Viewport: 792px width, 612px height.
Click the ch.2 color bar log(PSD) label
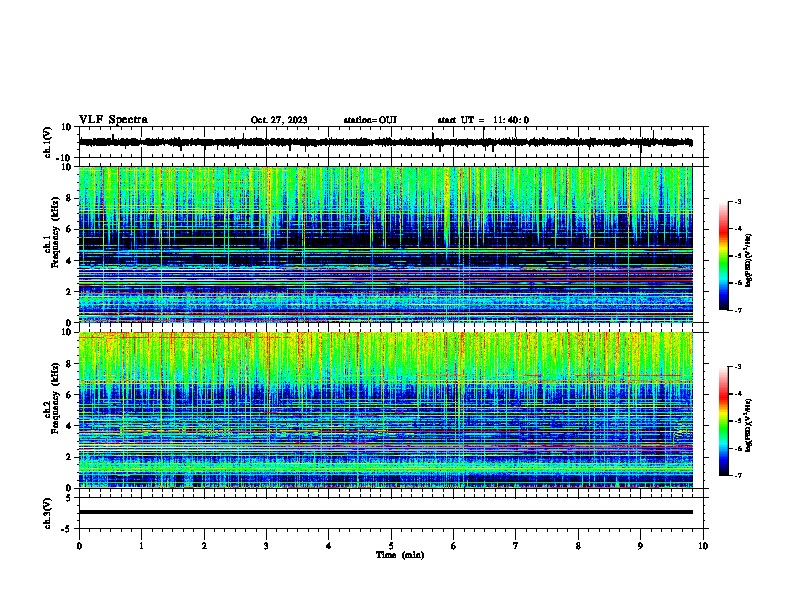pos(749,425)
